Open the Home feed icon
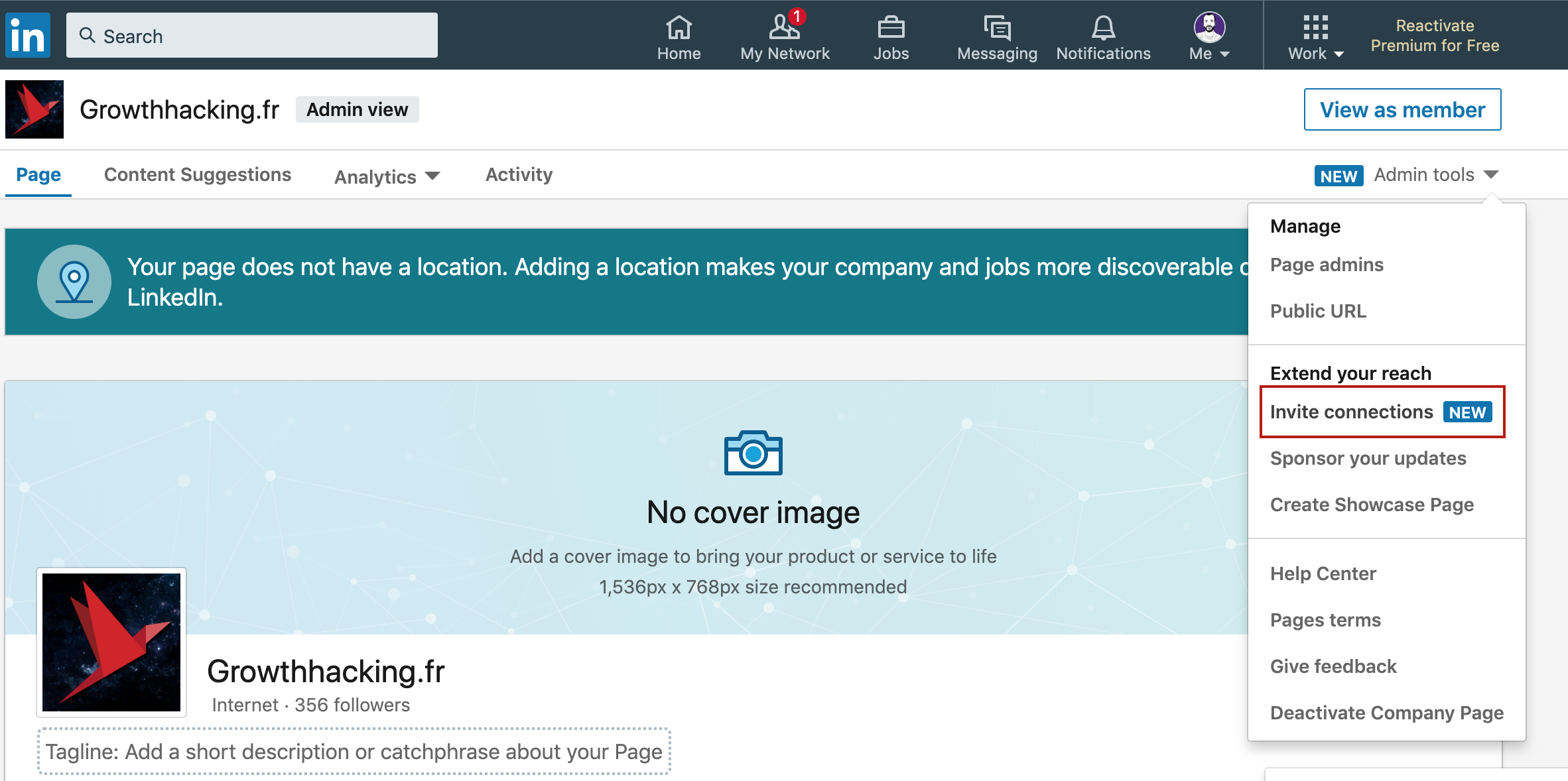1568x781 pixels. [x=679, y=36]
